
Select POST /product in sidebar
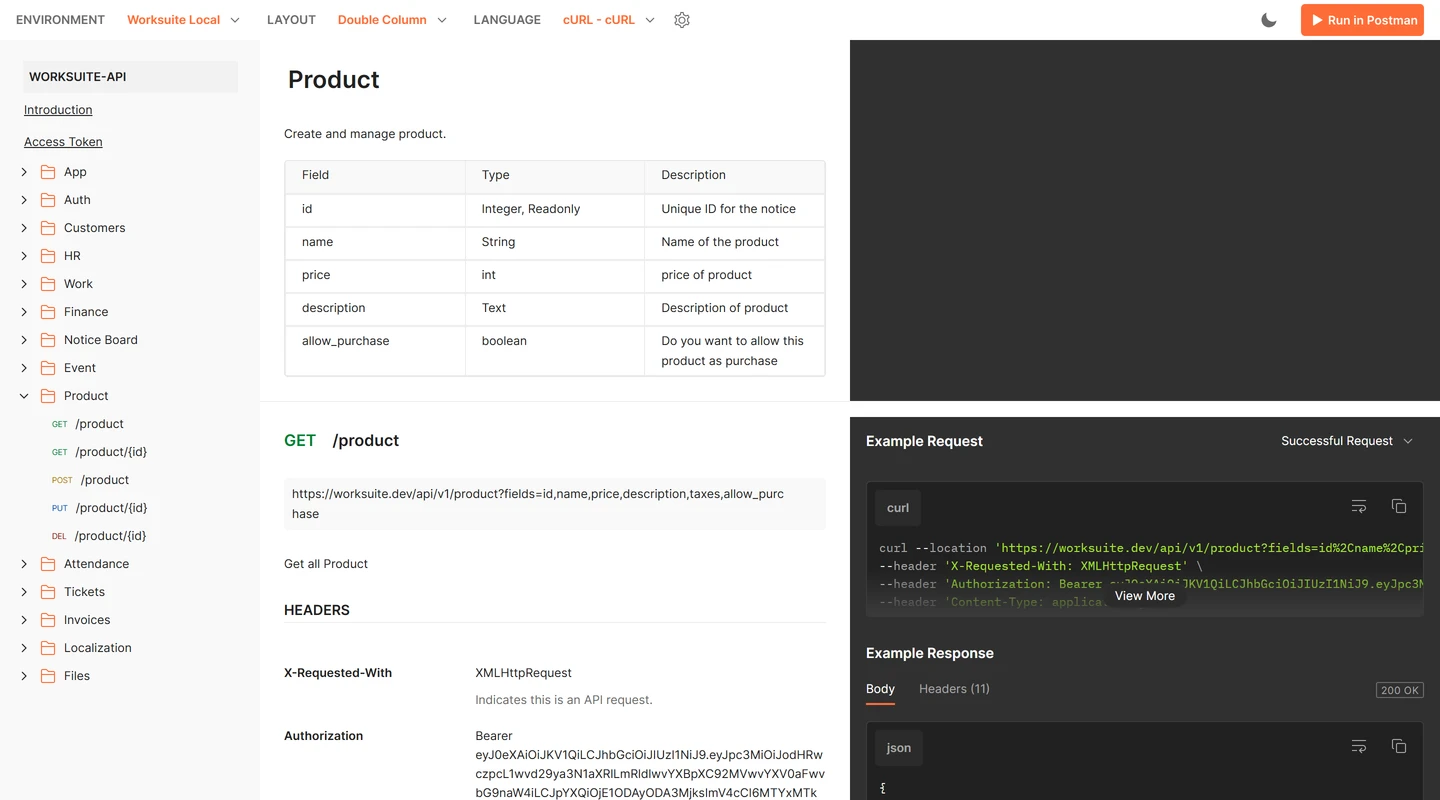(x=90, y=480)
